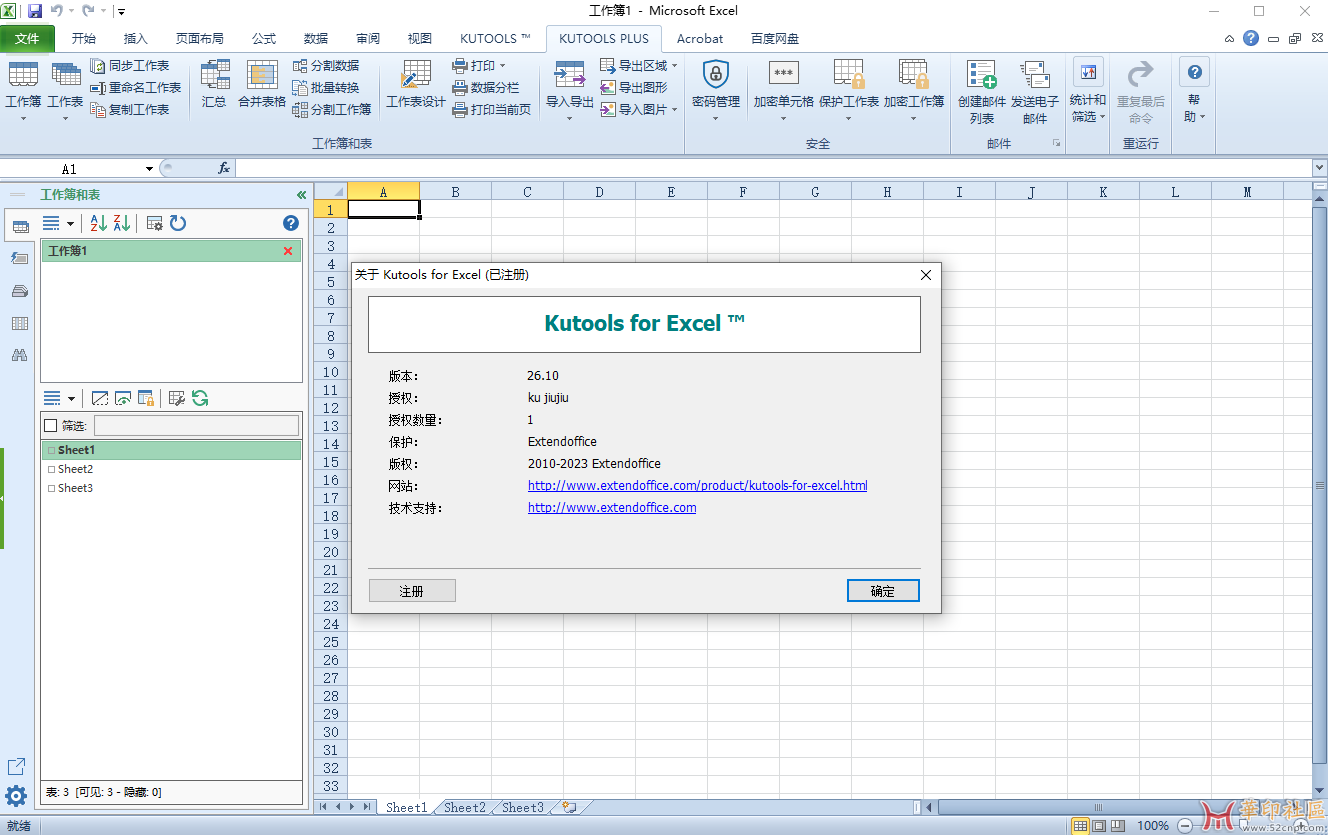Click the sort A to Z icon in pane
This screenshot has width=1328, height=835.
tap(98, 223)
